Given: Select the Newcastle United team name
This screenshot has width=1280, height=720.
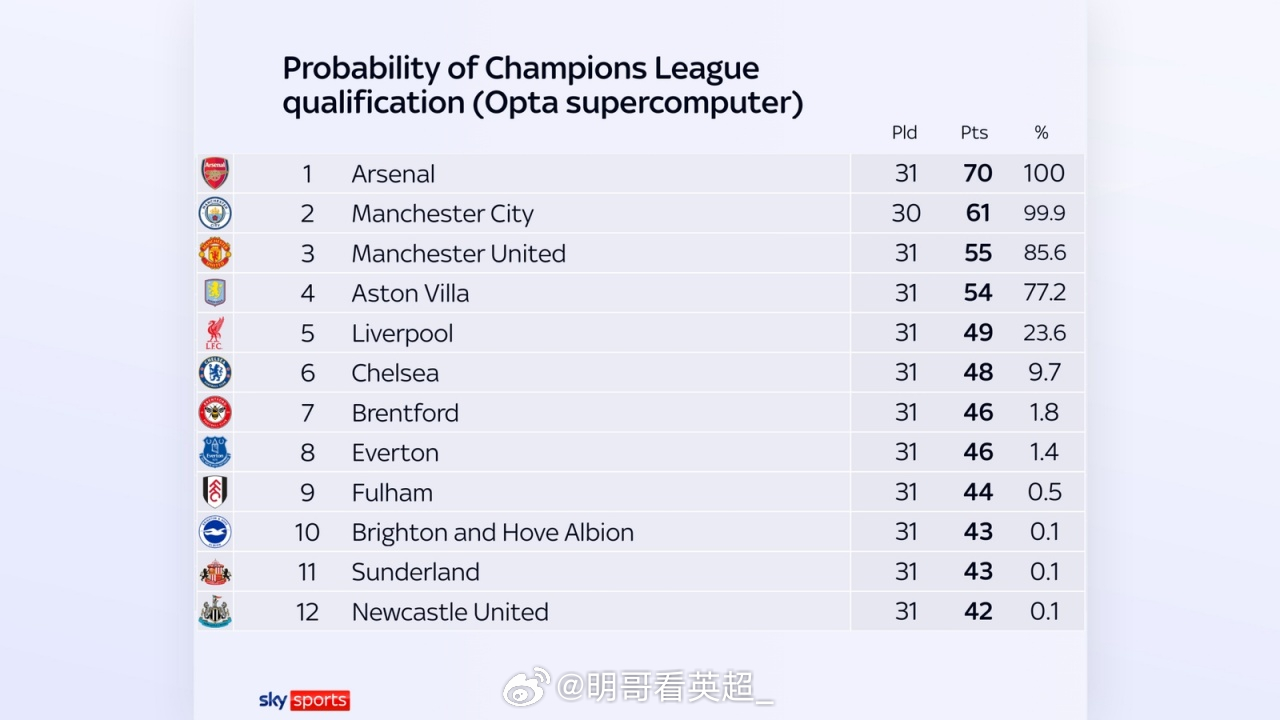Looking at the screenshot, I should coord(450,612).
